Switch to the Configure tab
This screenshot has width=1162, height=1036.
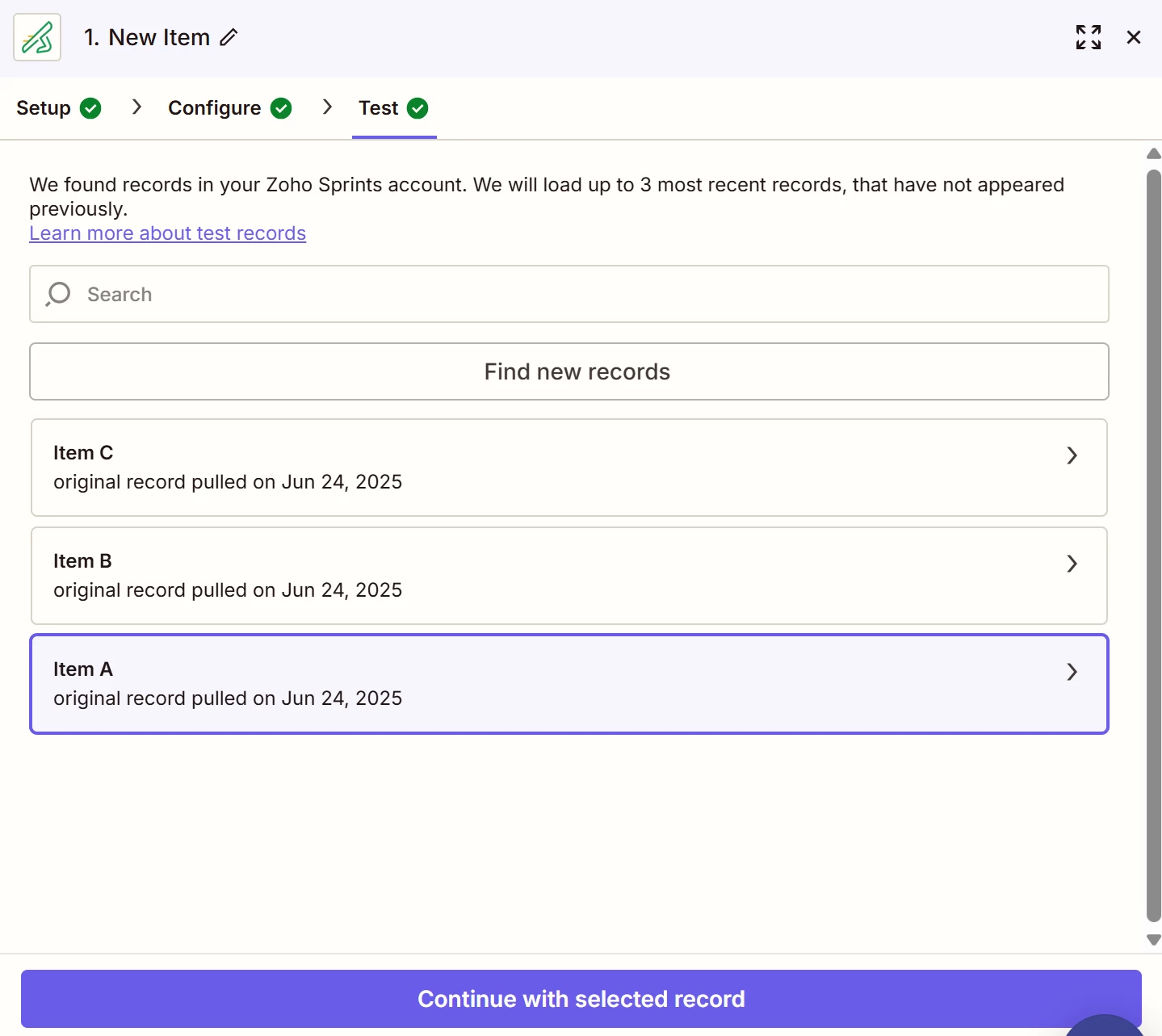tap(229, 108)
